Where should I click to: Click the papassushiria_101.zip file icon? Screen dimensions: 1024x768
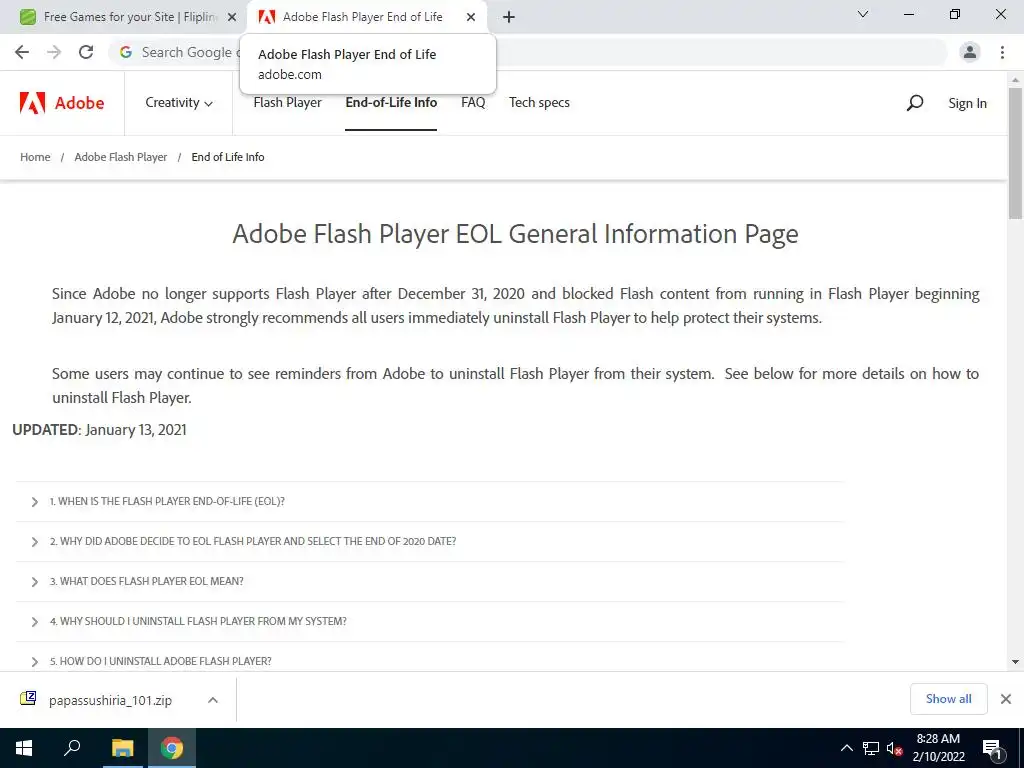point(28,699)
